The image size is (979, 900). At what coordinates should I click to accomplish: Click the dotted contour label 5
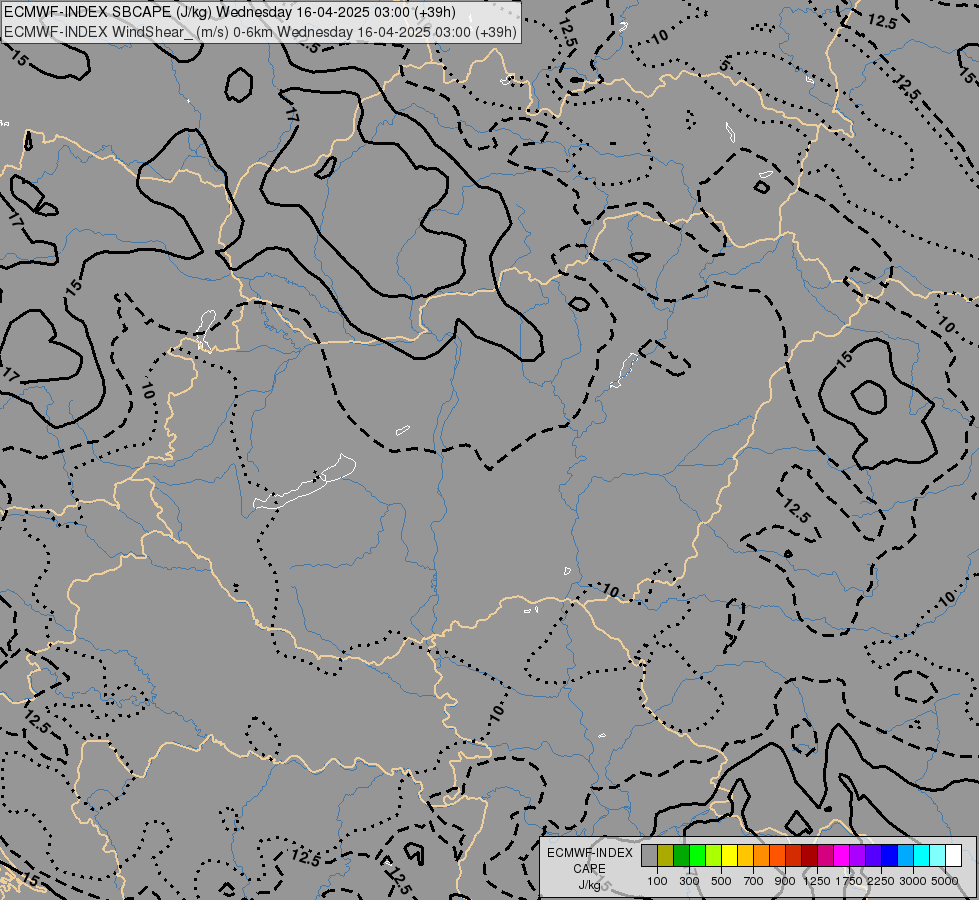point(724,64)
